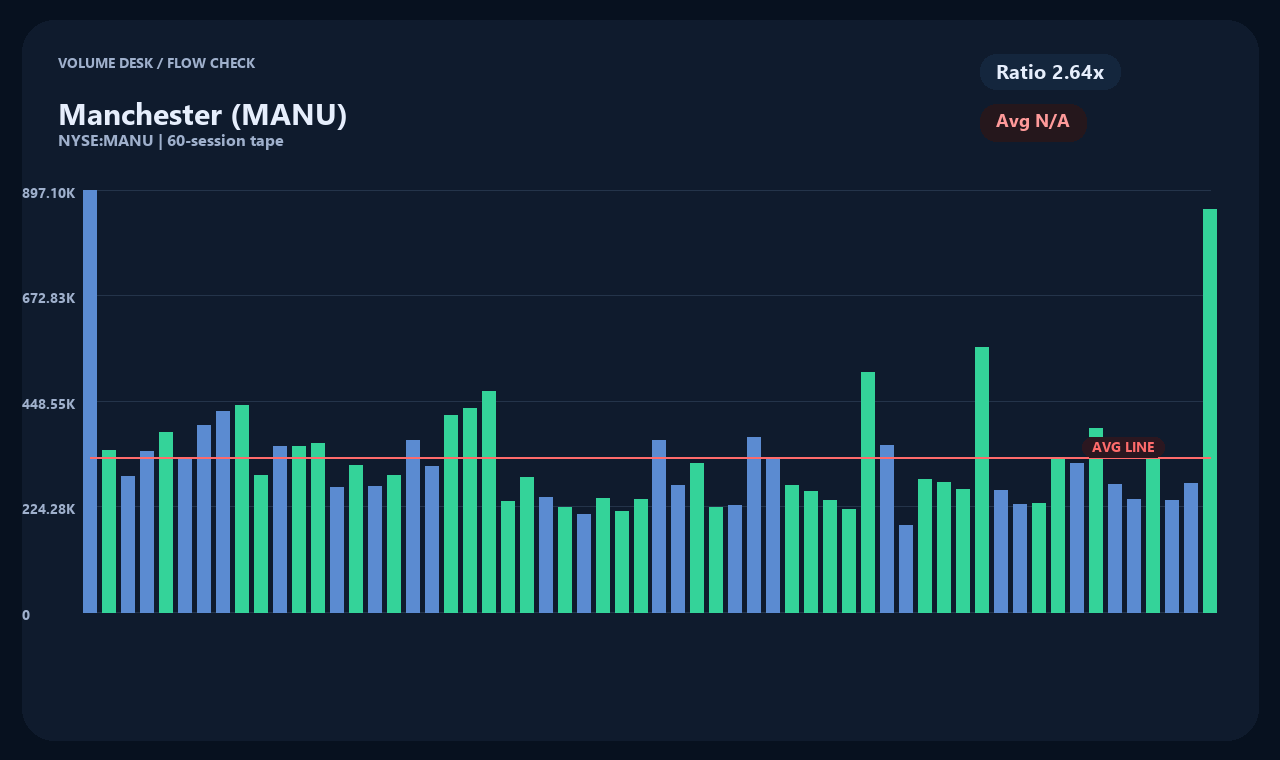Click the VOLUME DESK / FLOW CHECK header
1280x760 pixels.
[x=157, y=63]
